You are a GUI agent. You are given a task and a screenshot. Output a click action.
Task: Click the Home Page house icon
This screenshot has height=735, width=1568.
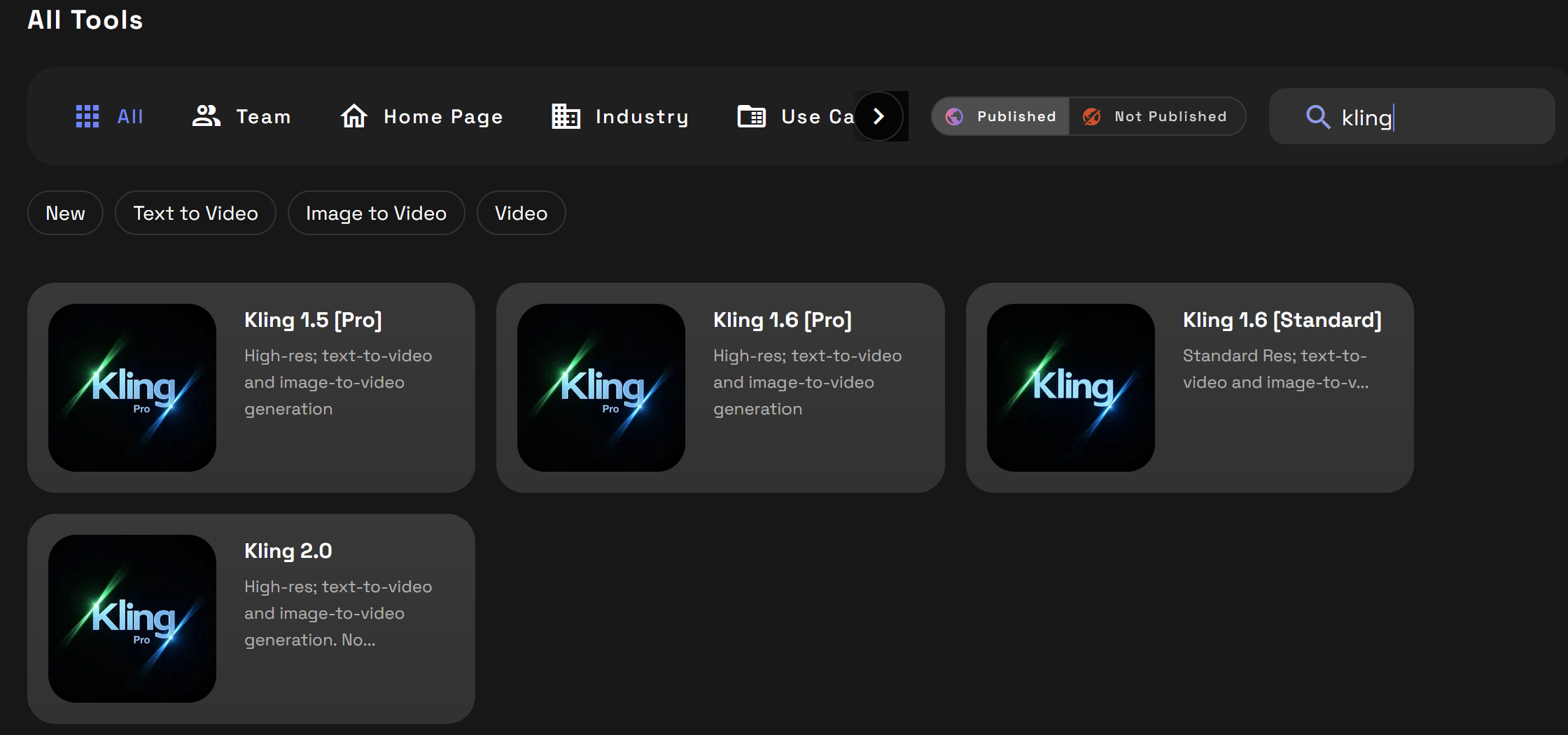pos(354,116)
